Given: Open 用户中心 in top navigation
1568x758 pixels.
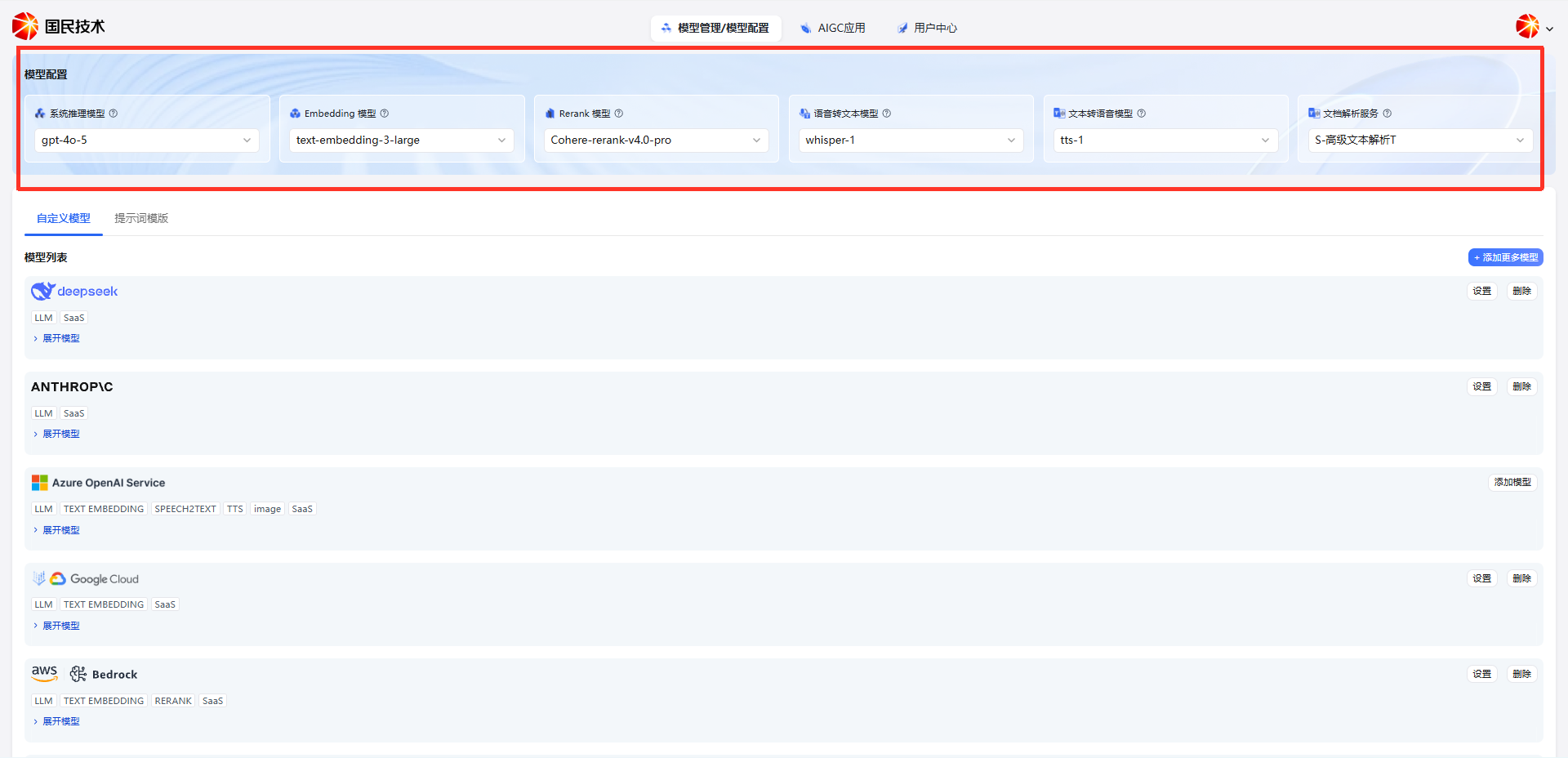Looking at the screenshot, I should tap(927, 28).
